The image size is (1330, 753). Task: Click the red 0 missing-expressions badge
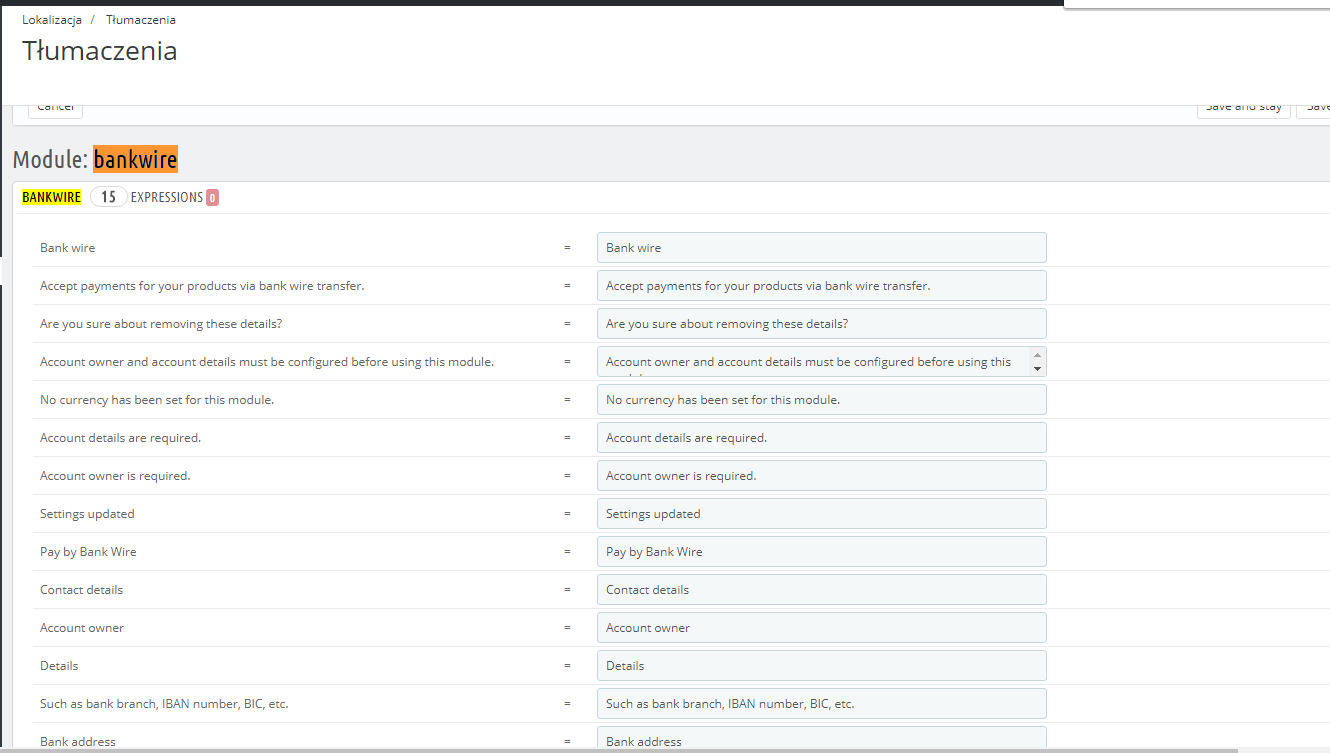coord(212,198)
